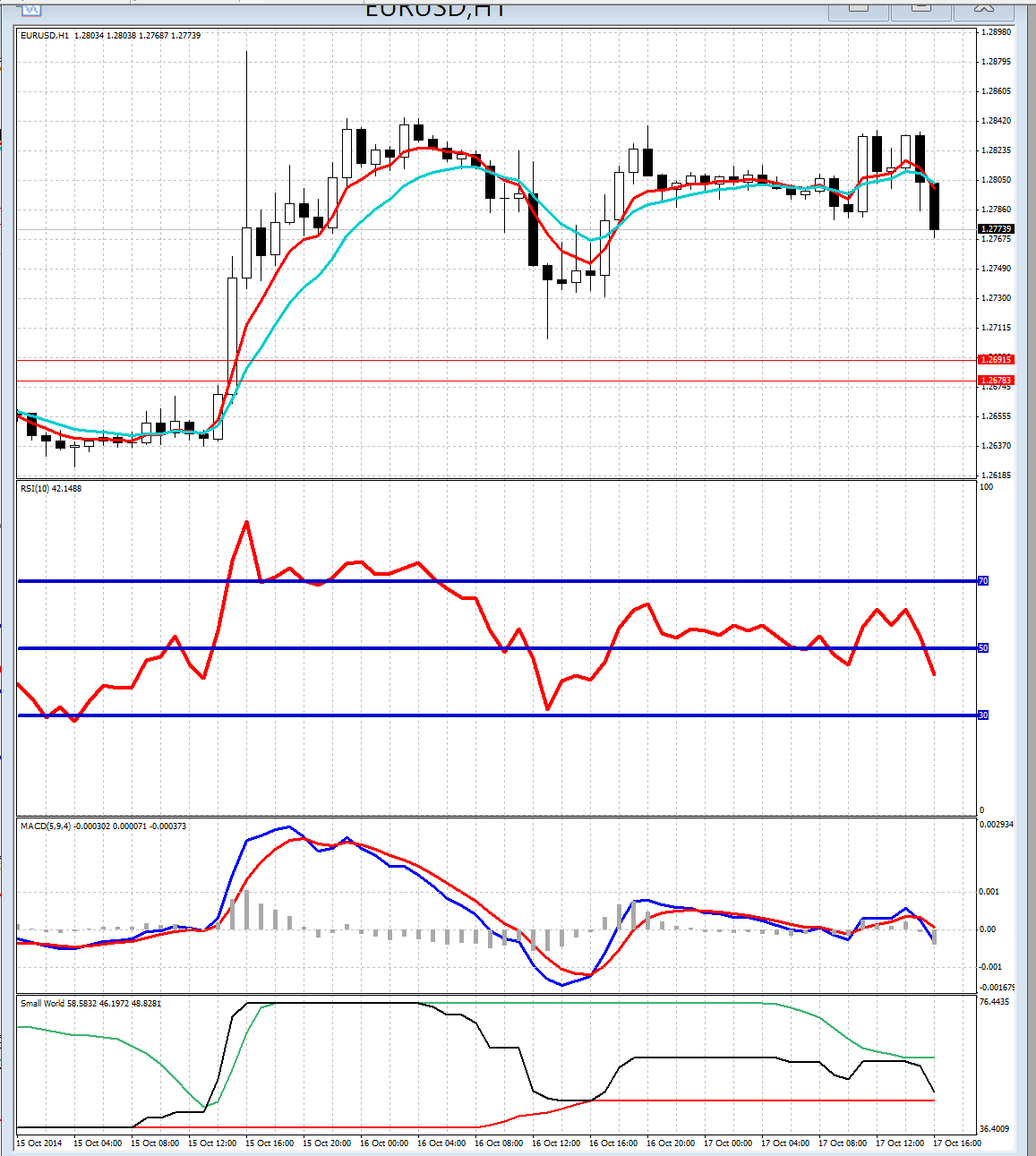Viewport: 1036px width, 1156px height.
Task: Click the 1.27300 price scale label
Action: click(x=996, y=298)
